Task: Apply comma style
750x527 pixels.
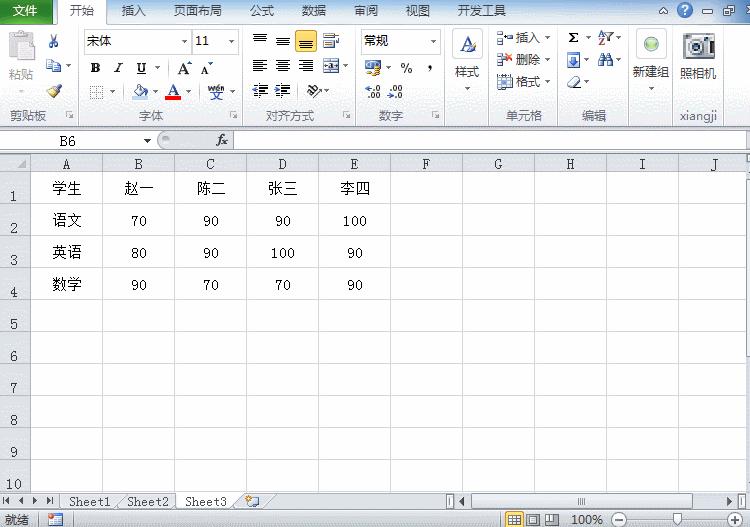Action: (x=430, y=68)
